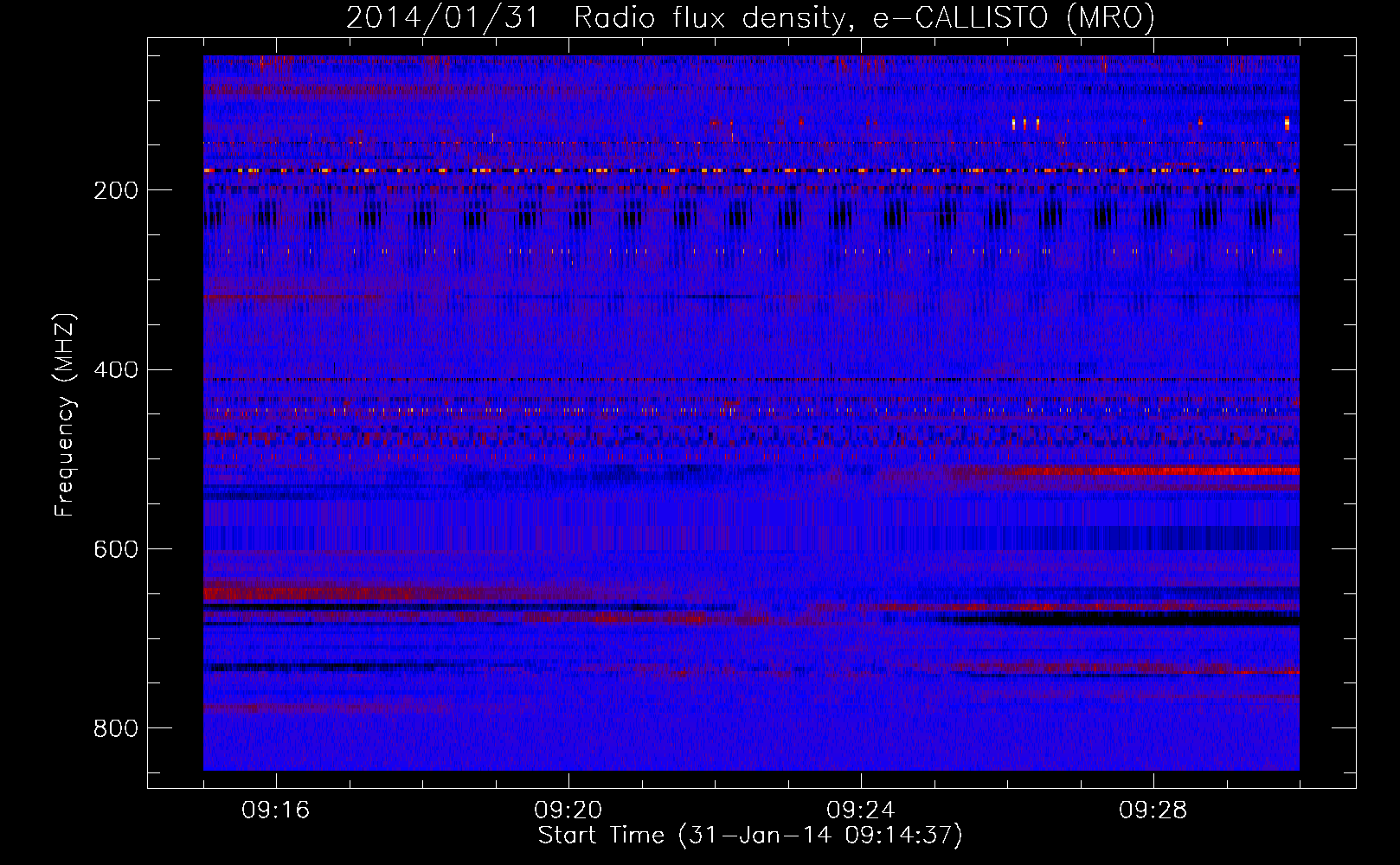This screenshot has width=1400, height=865.
Task: Click the 800 frequency tick label
Action: [116, 728]
